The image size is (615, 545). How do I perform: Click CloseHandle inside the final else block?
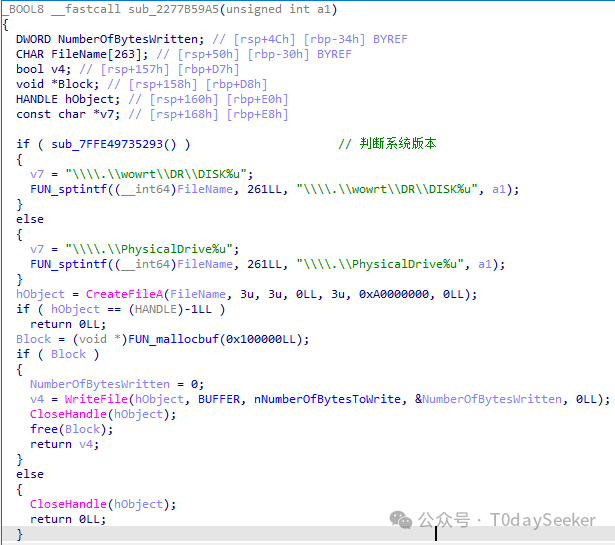68,504
